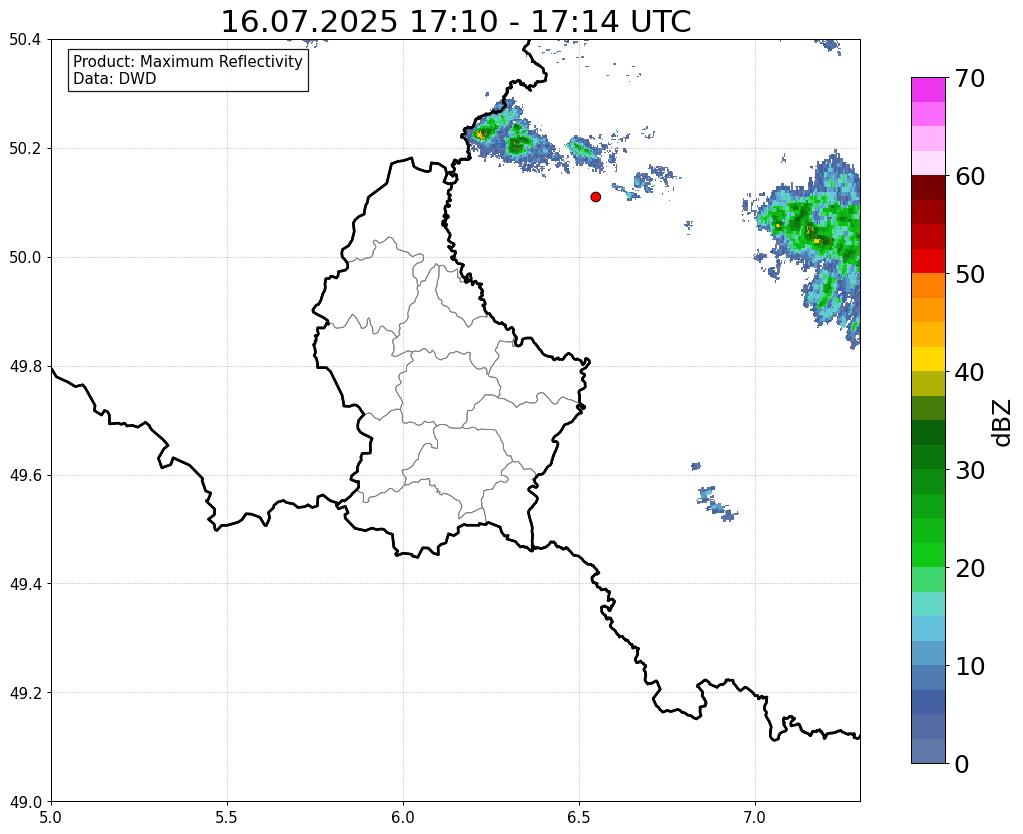Viewport: 1023px width, 834px height.
Task: Click the longitude 6.5 axis label
Action: click(579, 817)
